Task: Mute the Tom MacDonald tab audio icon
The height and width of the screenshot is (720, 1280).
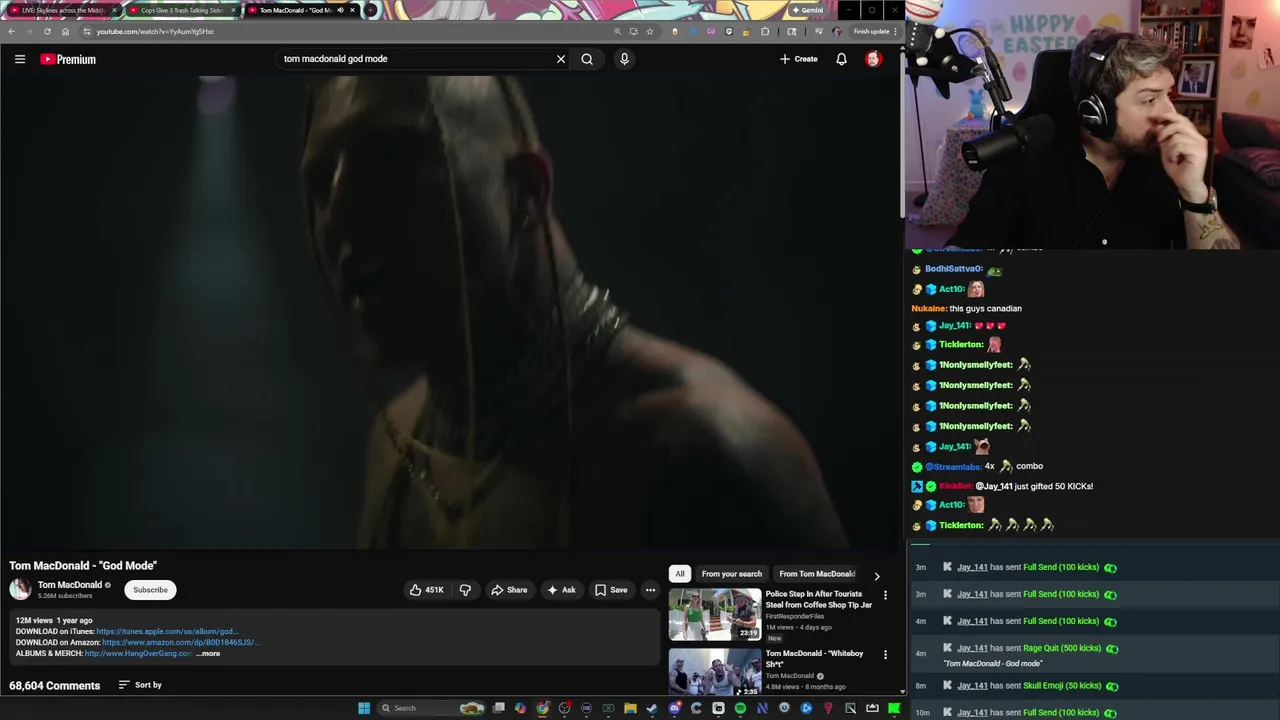Action: 340,10
